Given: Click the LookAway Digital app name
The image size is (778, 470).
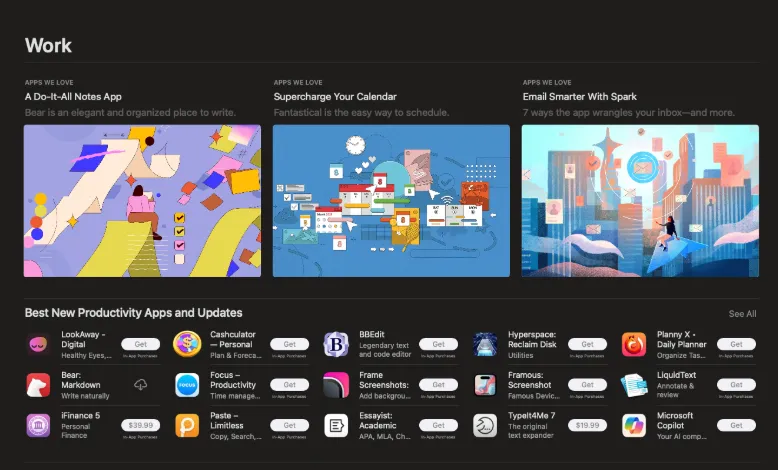Looking at the screenshot, I should (x=83, y=339).
